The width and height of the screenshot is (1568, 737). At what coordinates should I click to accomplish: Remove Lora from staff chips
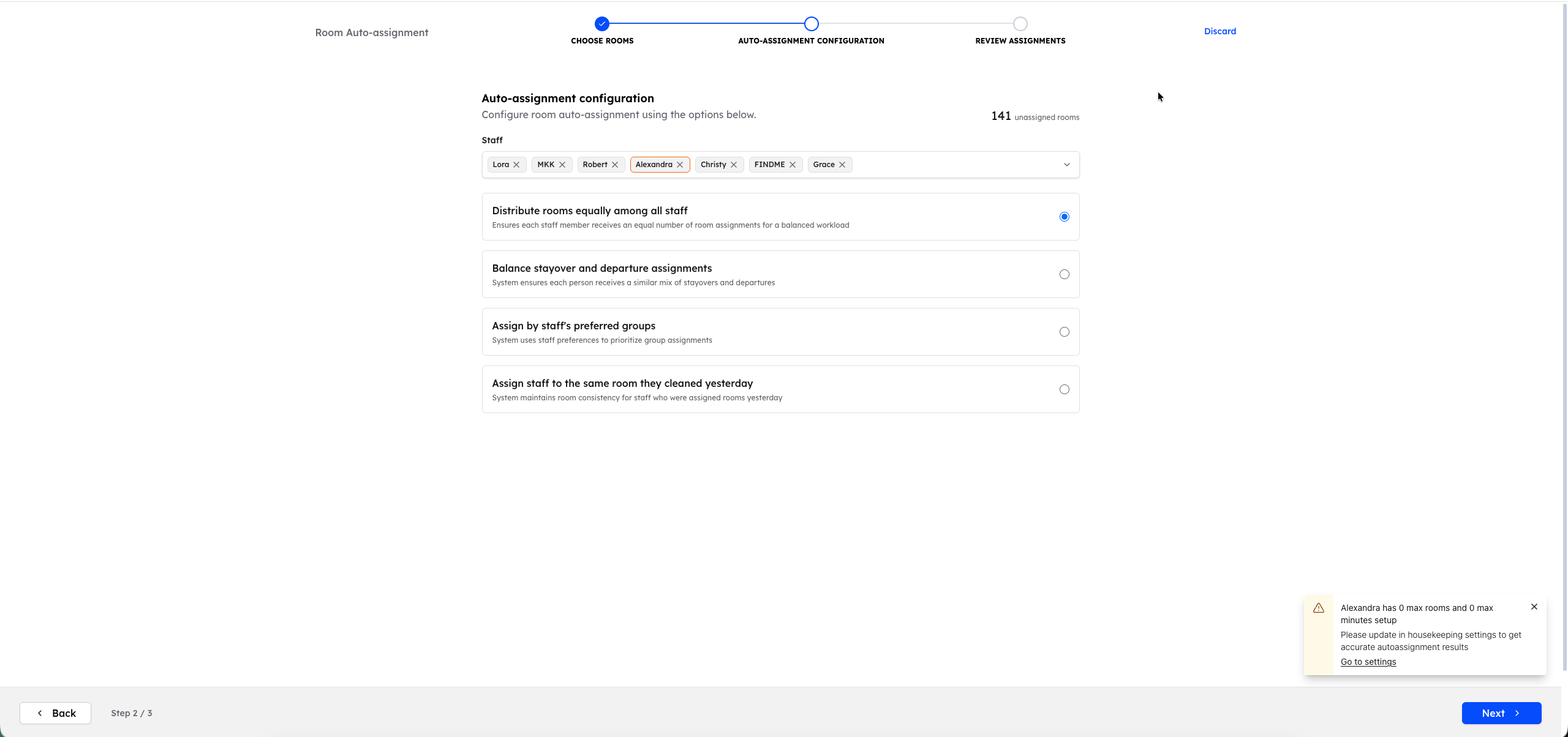click(x=516, y=165)
